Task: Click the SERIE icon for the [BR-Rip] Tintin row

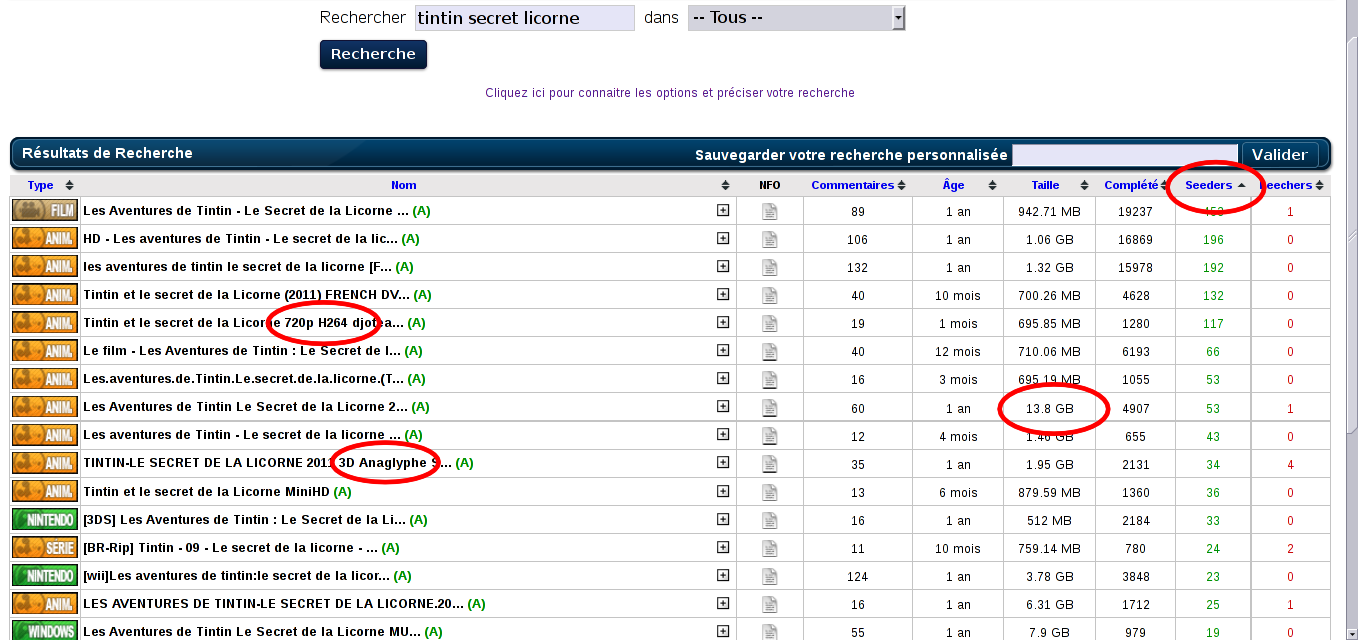Action: [45, 547]
